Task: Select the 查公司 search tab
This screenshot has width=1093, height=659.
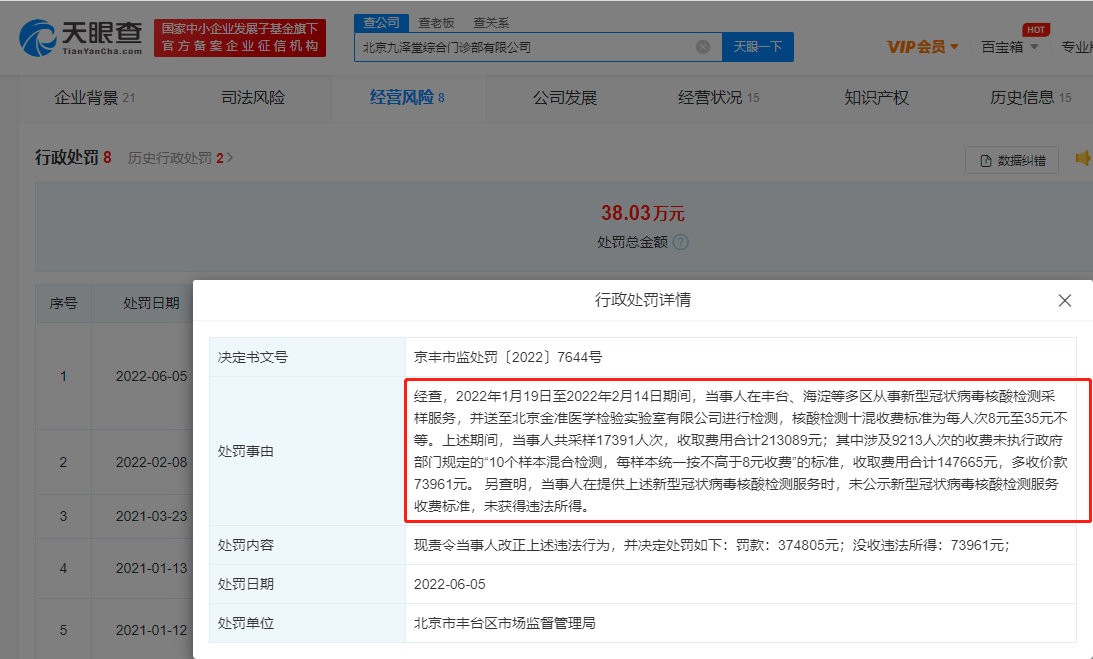Action: coord(381,22)
